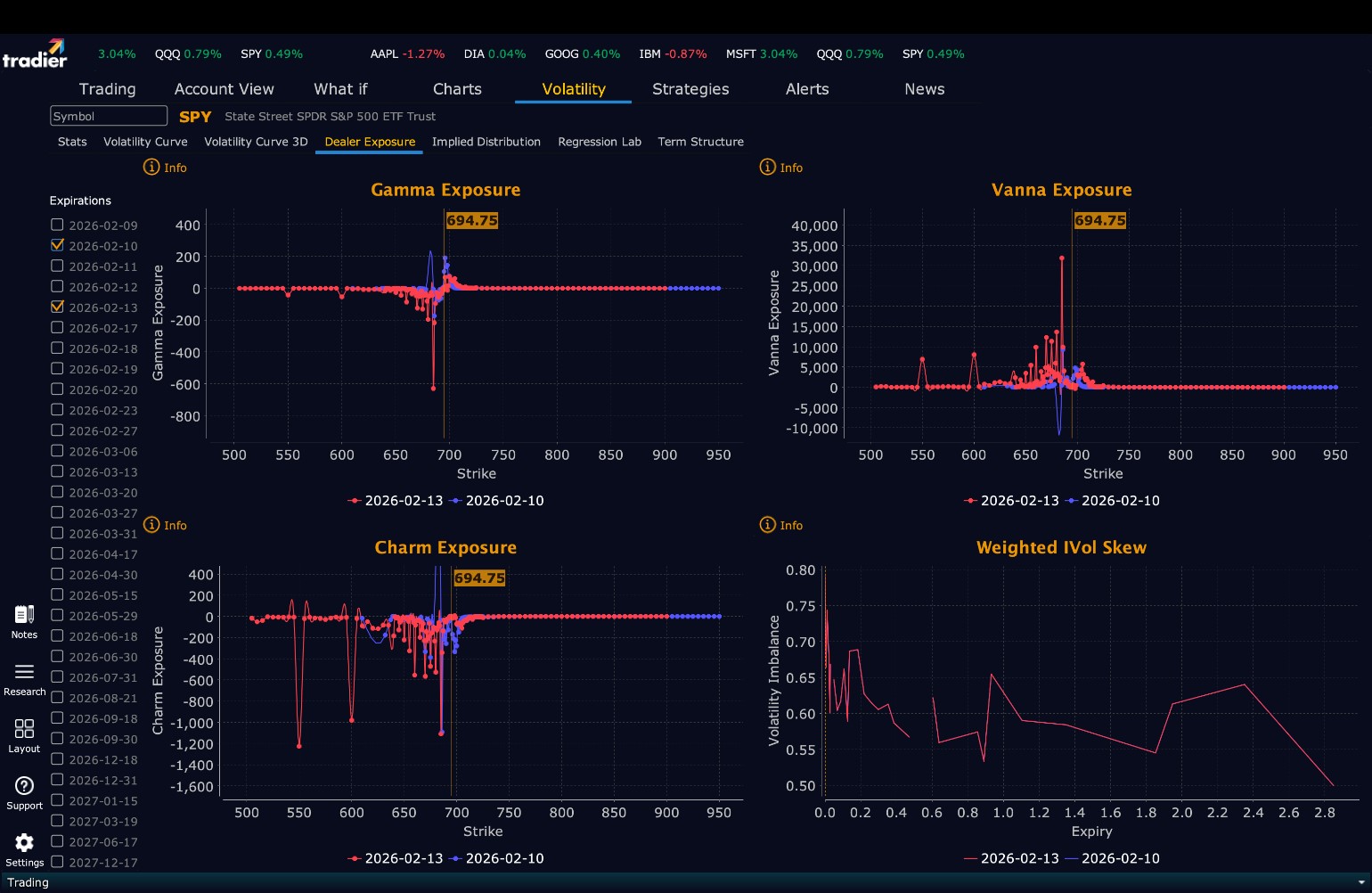Viewport: 1372px width, 893px height.
Task: Open the Term Structure sub-tab
Action: click(x=700, y=142)
